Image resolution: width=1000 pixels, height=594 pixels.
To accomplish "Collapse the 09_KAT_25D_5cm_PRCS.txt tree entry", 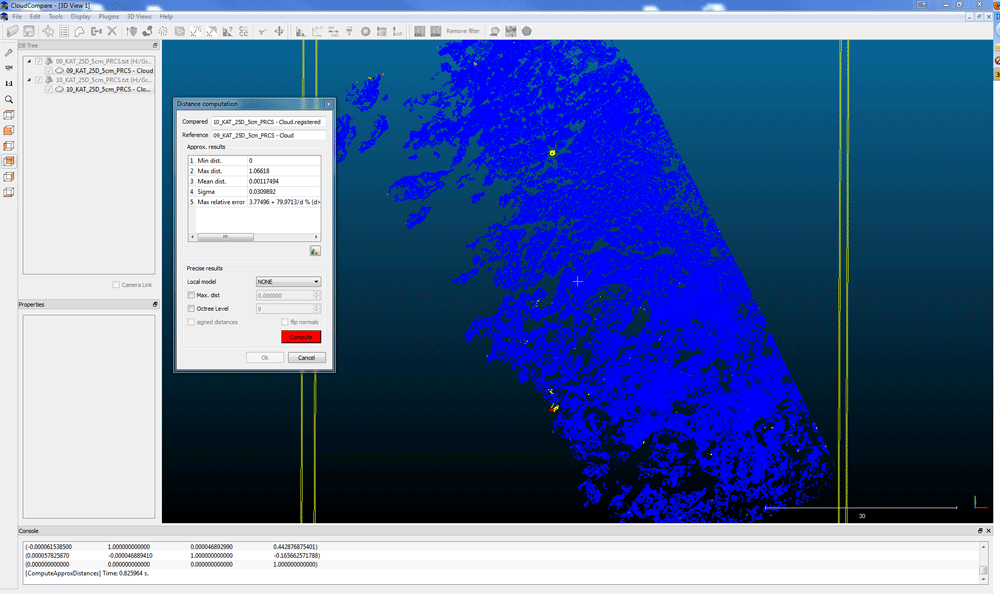I will pyautogui.click(x=31, y=60).
